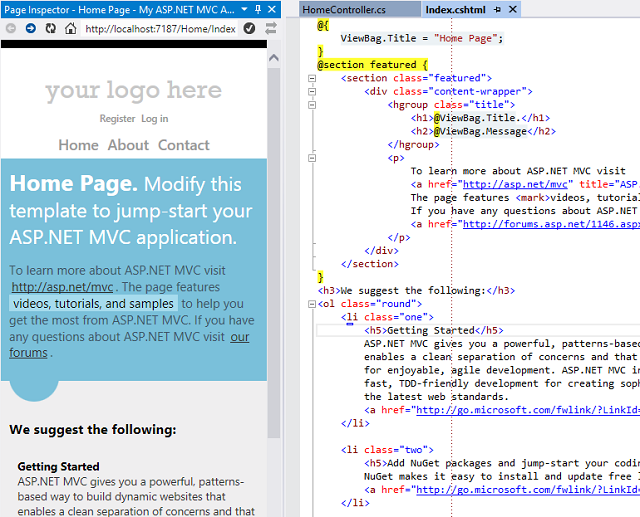This screenshot has height=517, width=640.
Task: Click the 'Getting Started' heading in preview
Action: pyautogui.click(x=58, y=466)
